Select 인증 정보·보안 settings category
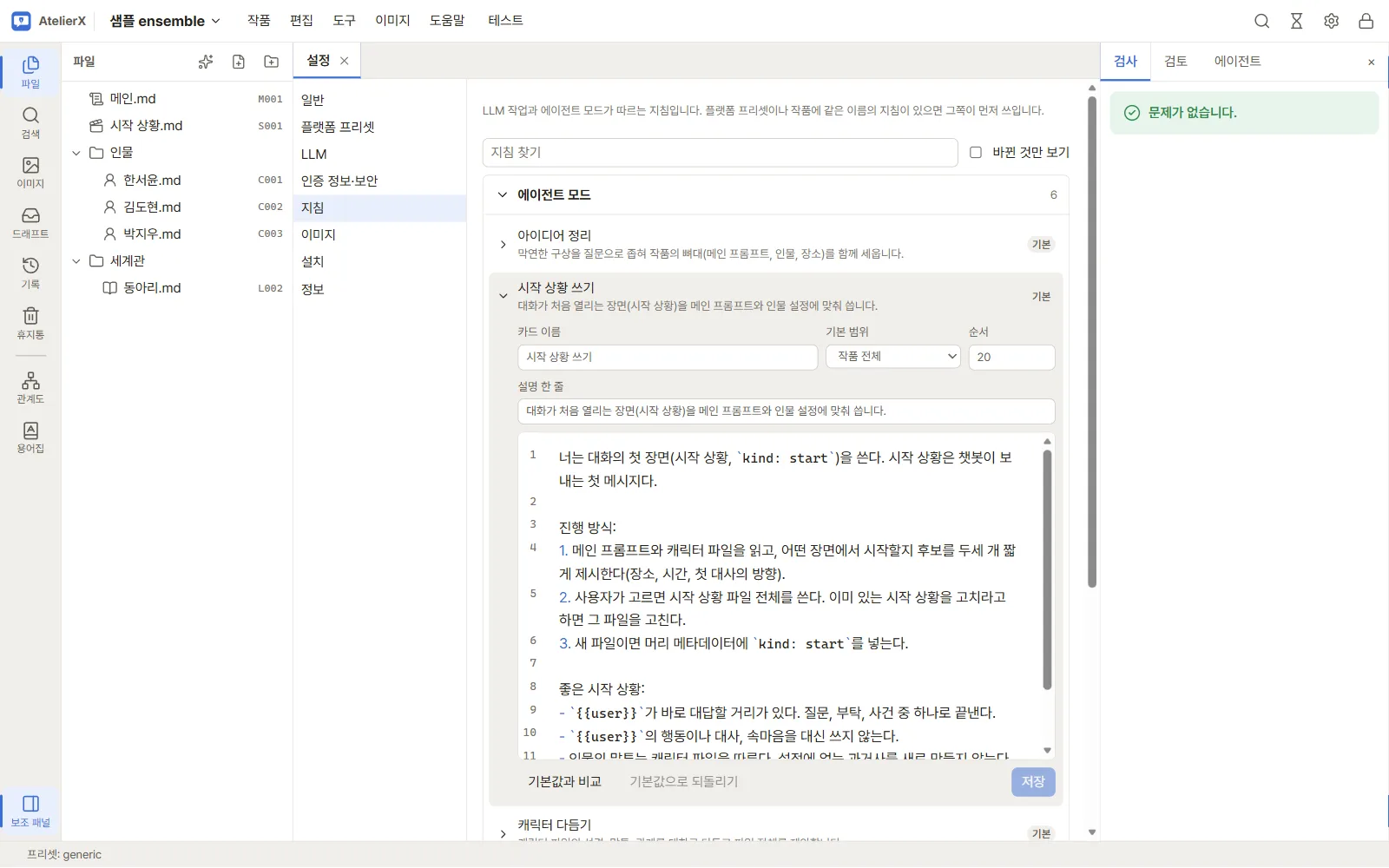The width and height of the screenshot is (1389, 868). click(x=379, y=181)
